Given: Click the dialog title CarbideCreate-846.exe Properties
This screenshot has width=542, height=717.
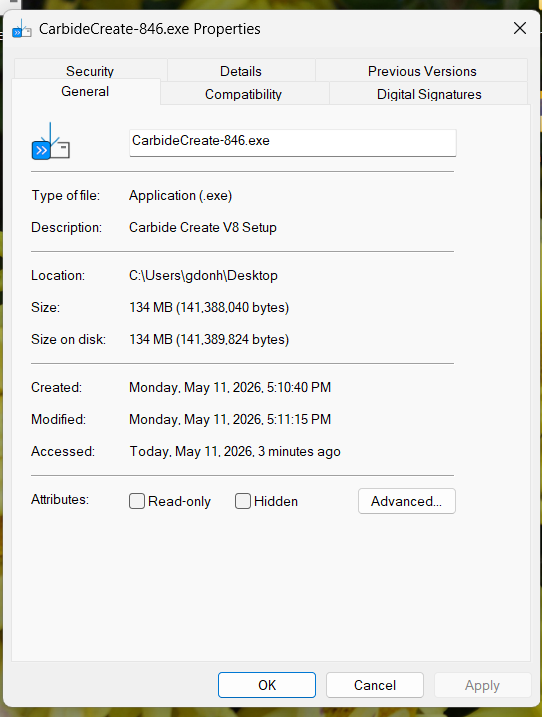Looking at the screenshot, I should [150, 29].
